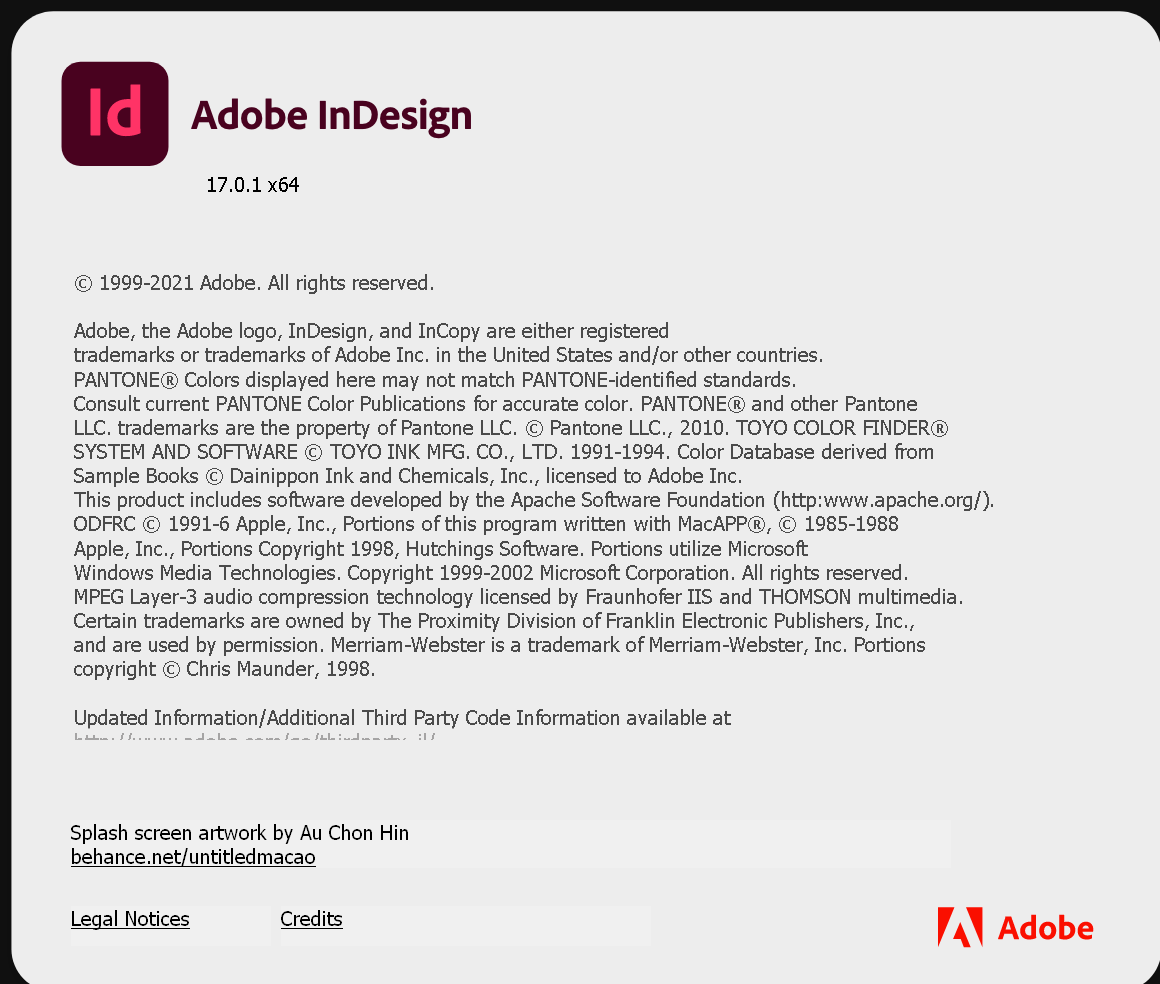The image size is (1160, 984).
Task: Click the Merriam-Webster trademark line
Action: pos(500,645)
